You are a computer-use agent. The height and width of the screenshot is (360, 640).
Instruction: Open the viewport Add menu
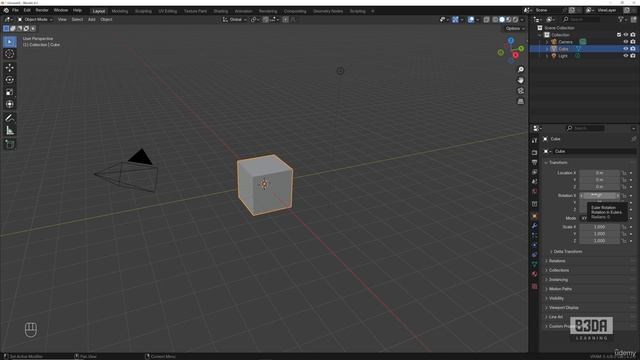point(91,20)
